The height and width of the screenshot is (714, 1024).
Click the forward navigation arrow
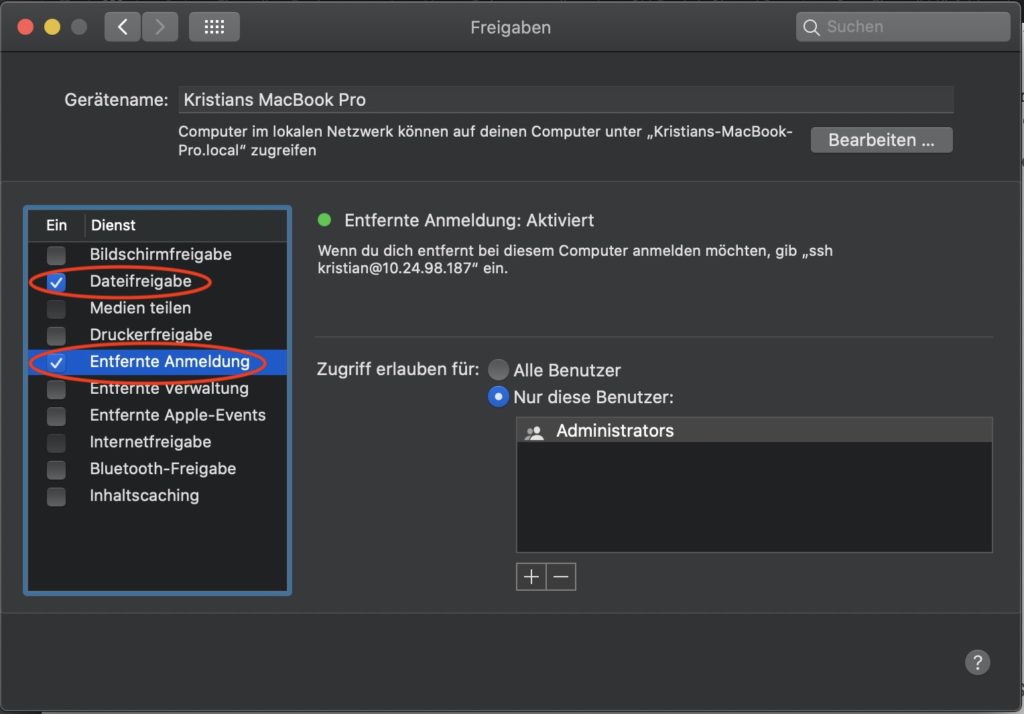(160, 27)
